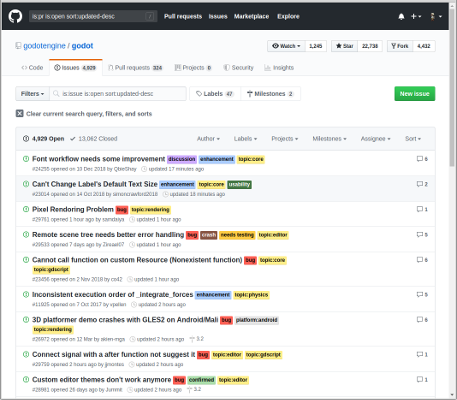Star the godot repository

click(x=344, y=46)
